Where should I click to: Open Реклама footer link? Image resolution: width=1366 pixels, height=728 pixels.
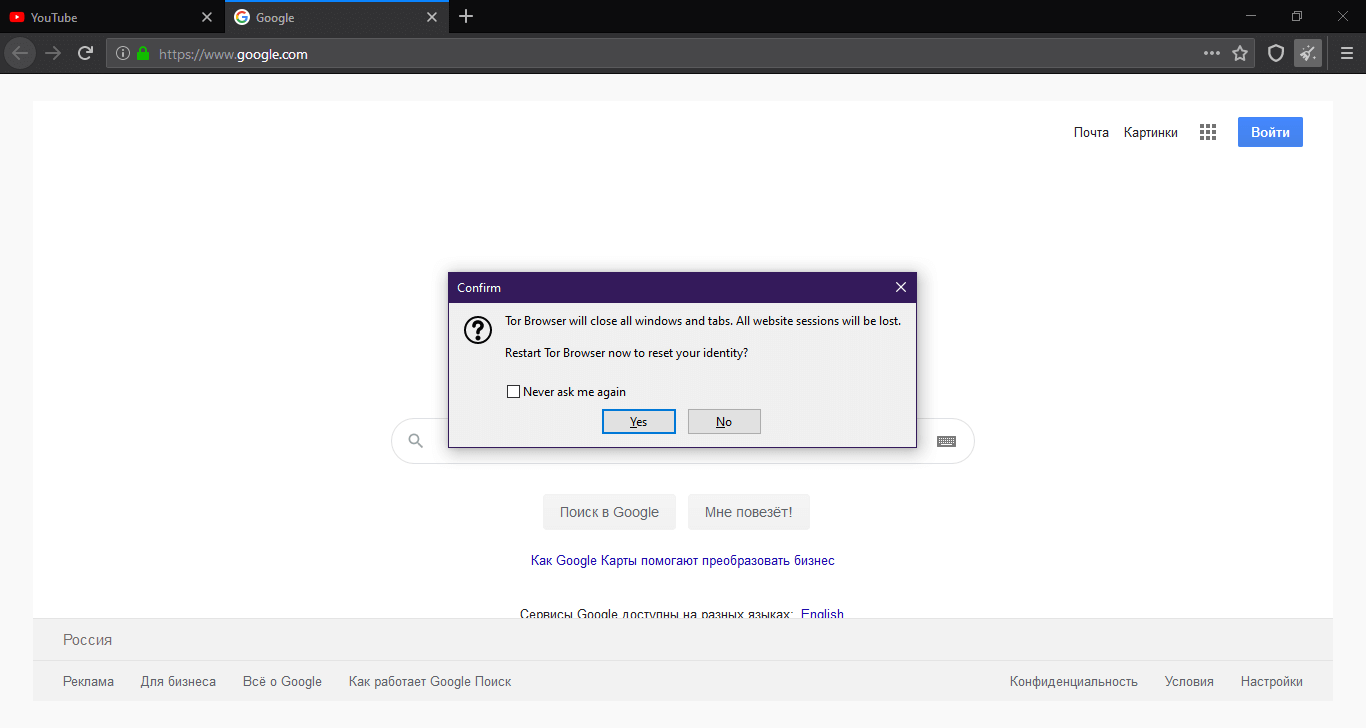click(88, 681)
